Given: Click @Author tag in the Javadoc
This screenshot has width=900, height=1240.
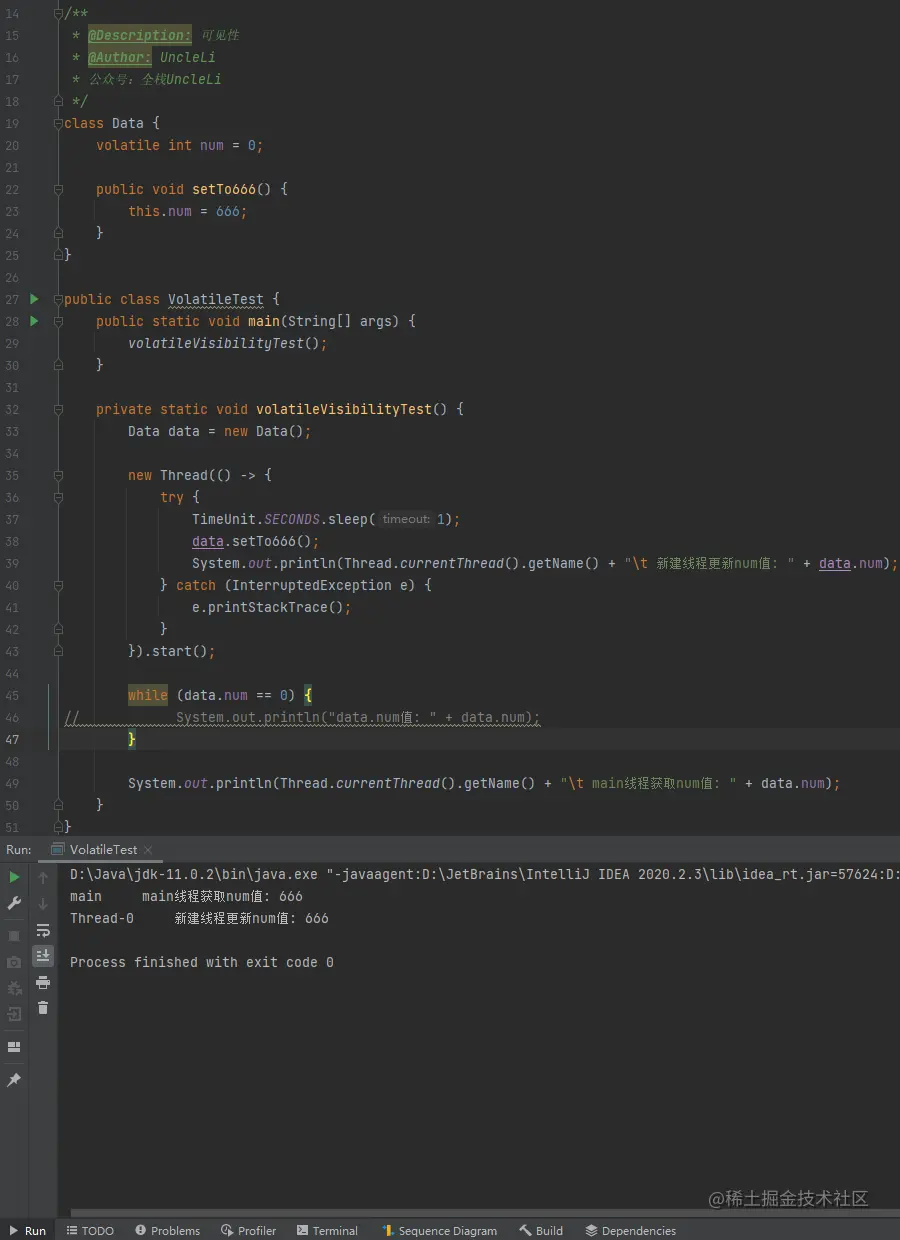Looking at the screenshot, I should (120, 57).
